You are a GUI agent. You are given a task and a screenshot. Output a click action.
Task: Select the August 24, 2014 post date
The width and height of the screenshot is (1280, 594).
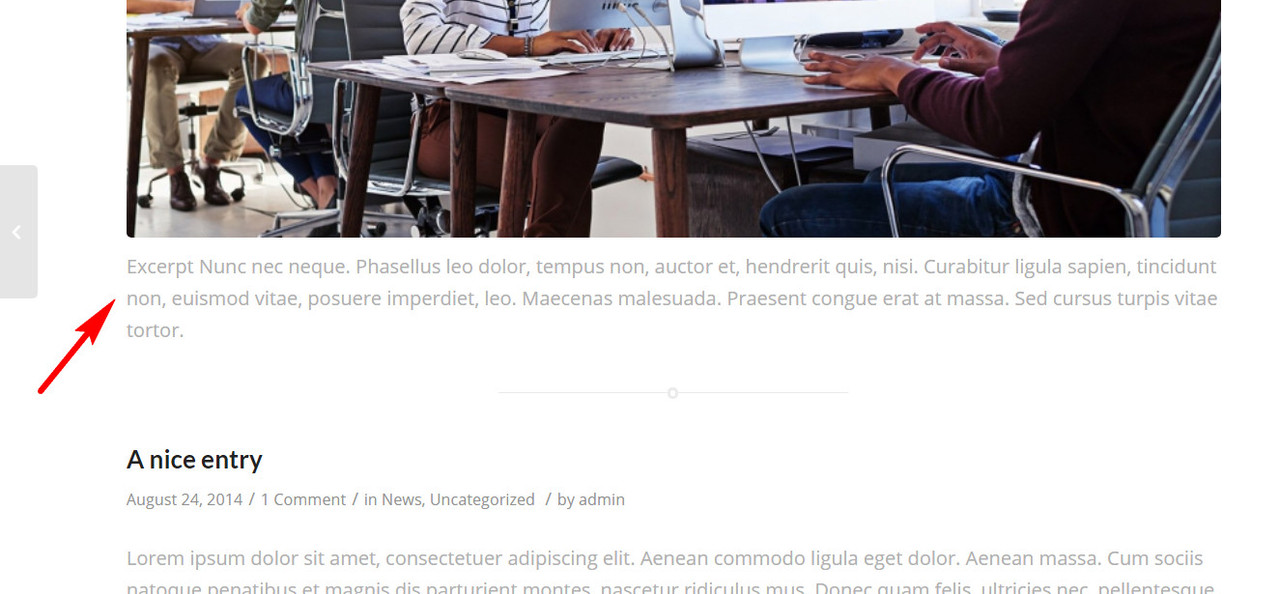(x=184, y=499)
